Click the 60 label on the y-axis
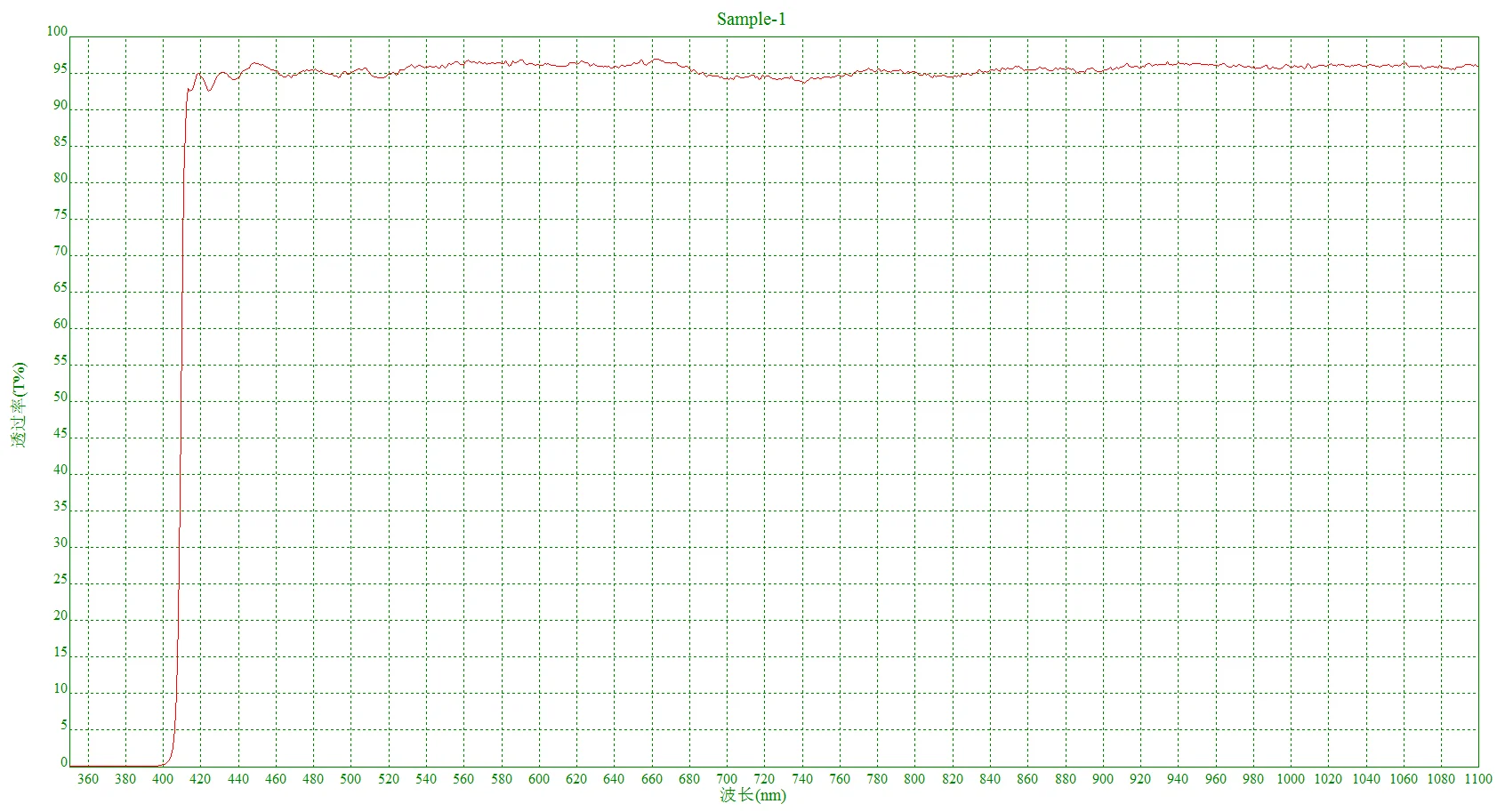The height and width of the screenshot is (812, 1505). point(60,324)
